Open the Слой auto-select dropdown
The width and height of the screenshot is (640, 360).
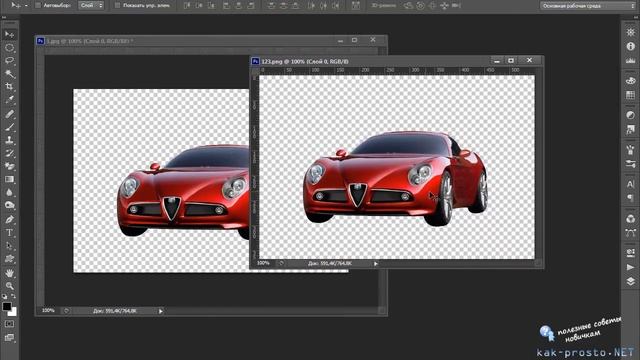tap(91, 5)
